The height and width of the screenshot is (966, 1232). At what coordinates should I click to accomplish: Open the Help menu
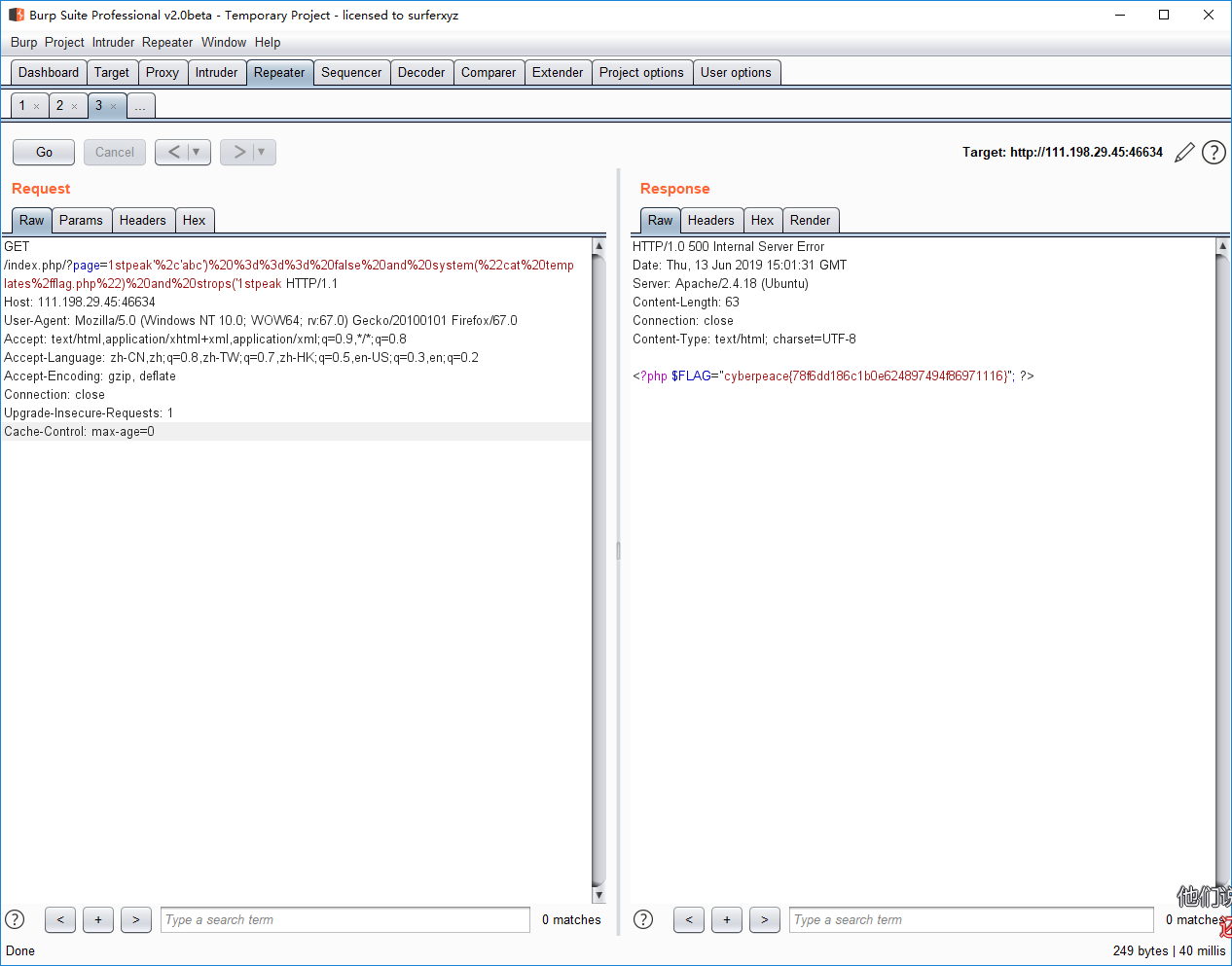coord(268,42)
